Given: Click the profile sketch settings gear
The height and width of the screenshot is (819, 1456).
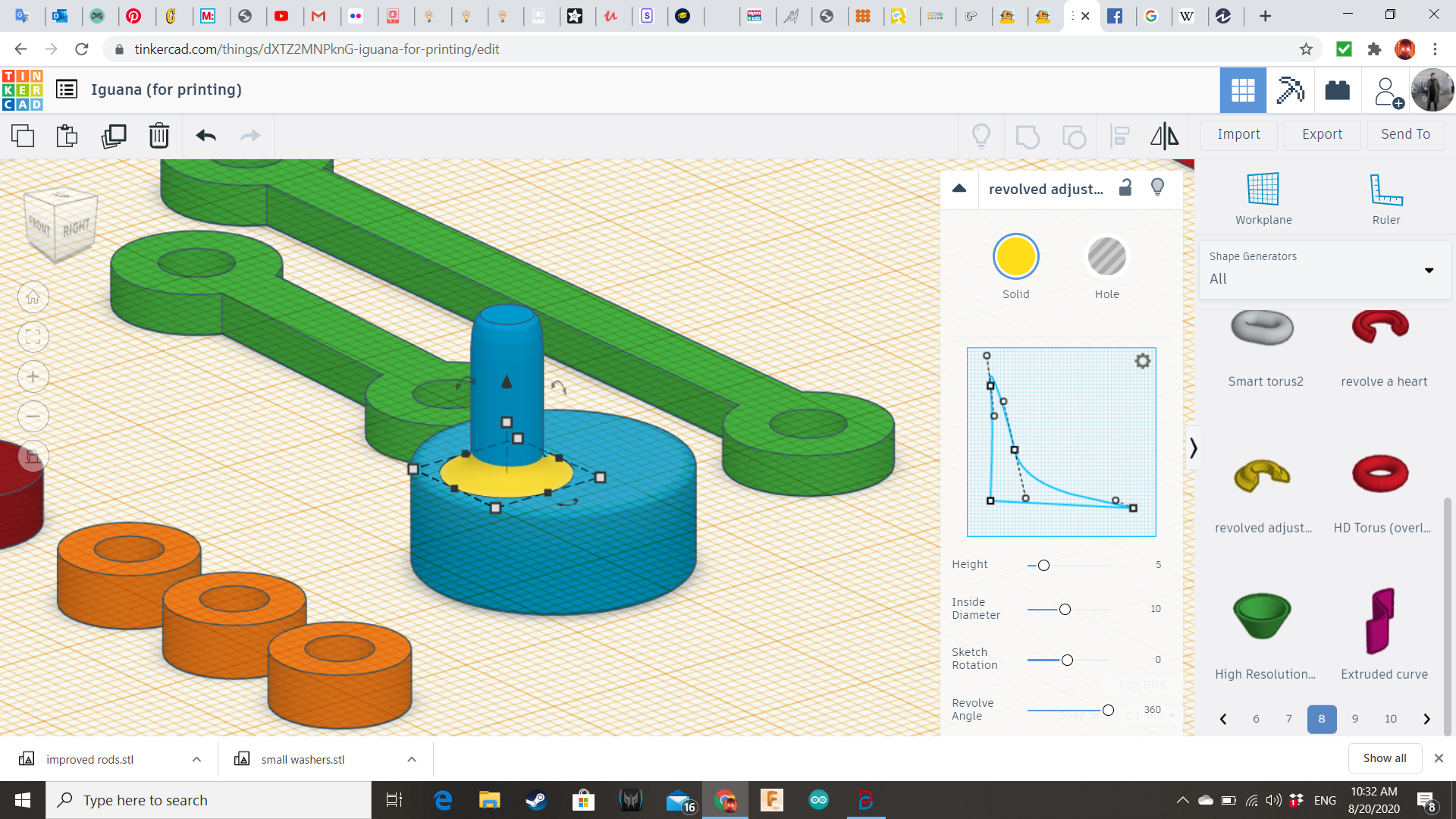Looking at the screenshot, I should (x=1142, y=361).
